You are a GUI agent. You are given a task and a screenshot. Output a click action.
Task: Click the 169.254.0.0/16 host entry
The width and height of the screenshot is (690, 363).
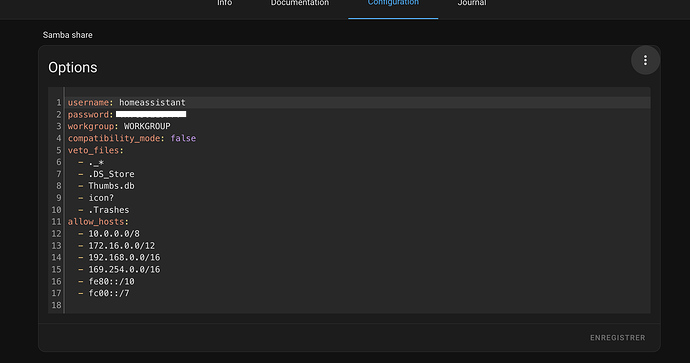(x=119, y=269)
